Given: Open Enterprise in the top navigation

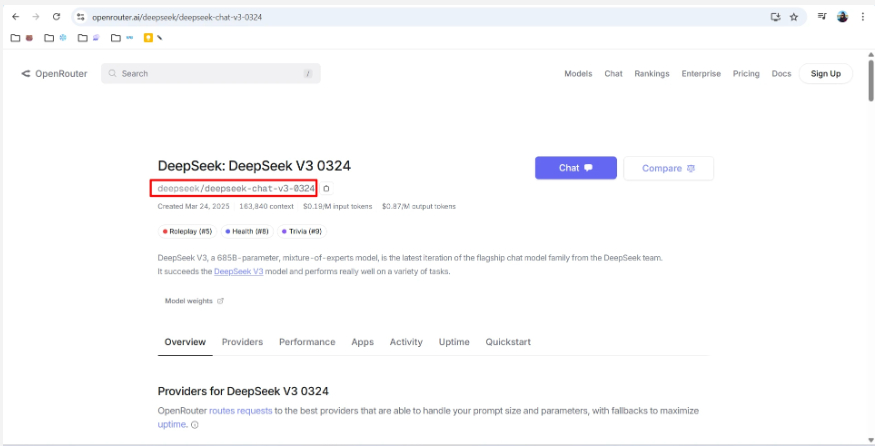Looking at the screenshot, I should click(x=701, y=74).
